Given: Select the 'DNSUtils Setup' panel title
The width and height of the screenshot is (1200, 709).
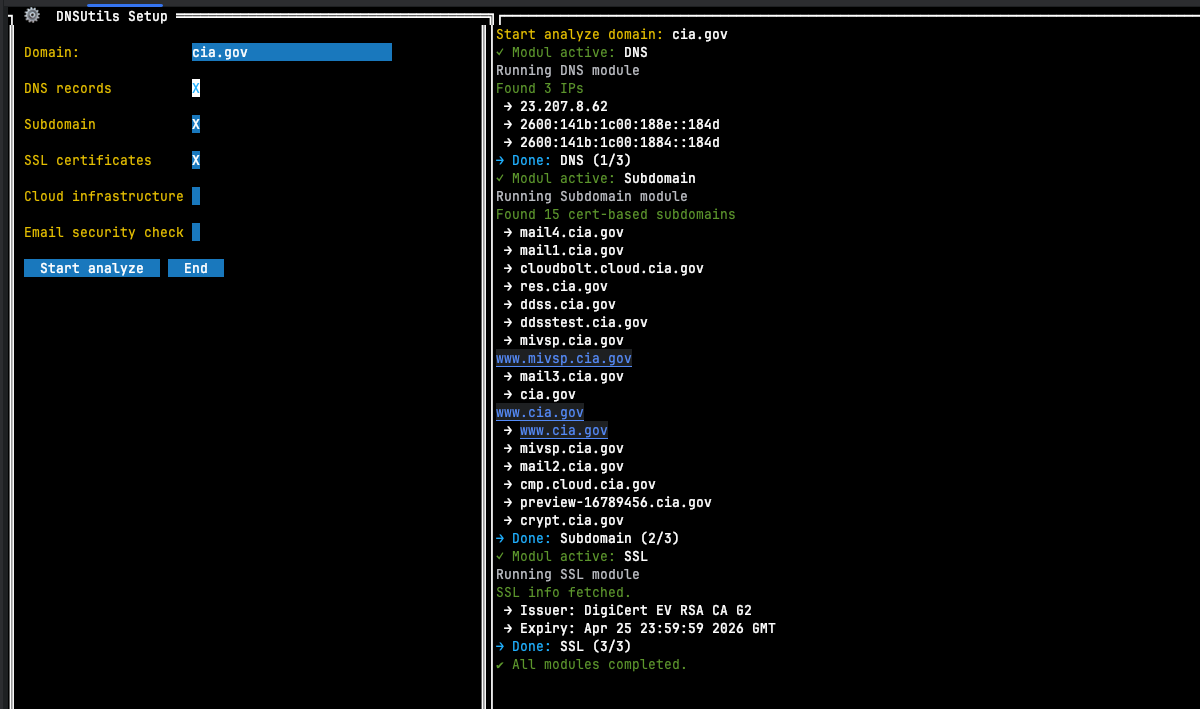Looking at the screenshot, I should click(x=112, y=16).
